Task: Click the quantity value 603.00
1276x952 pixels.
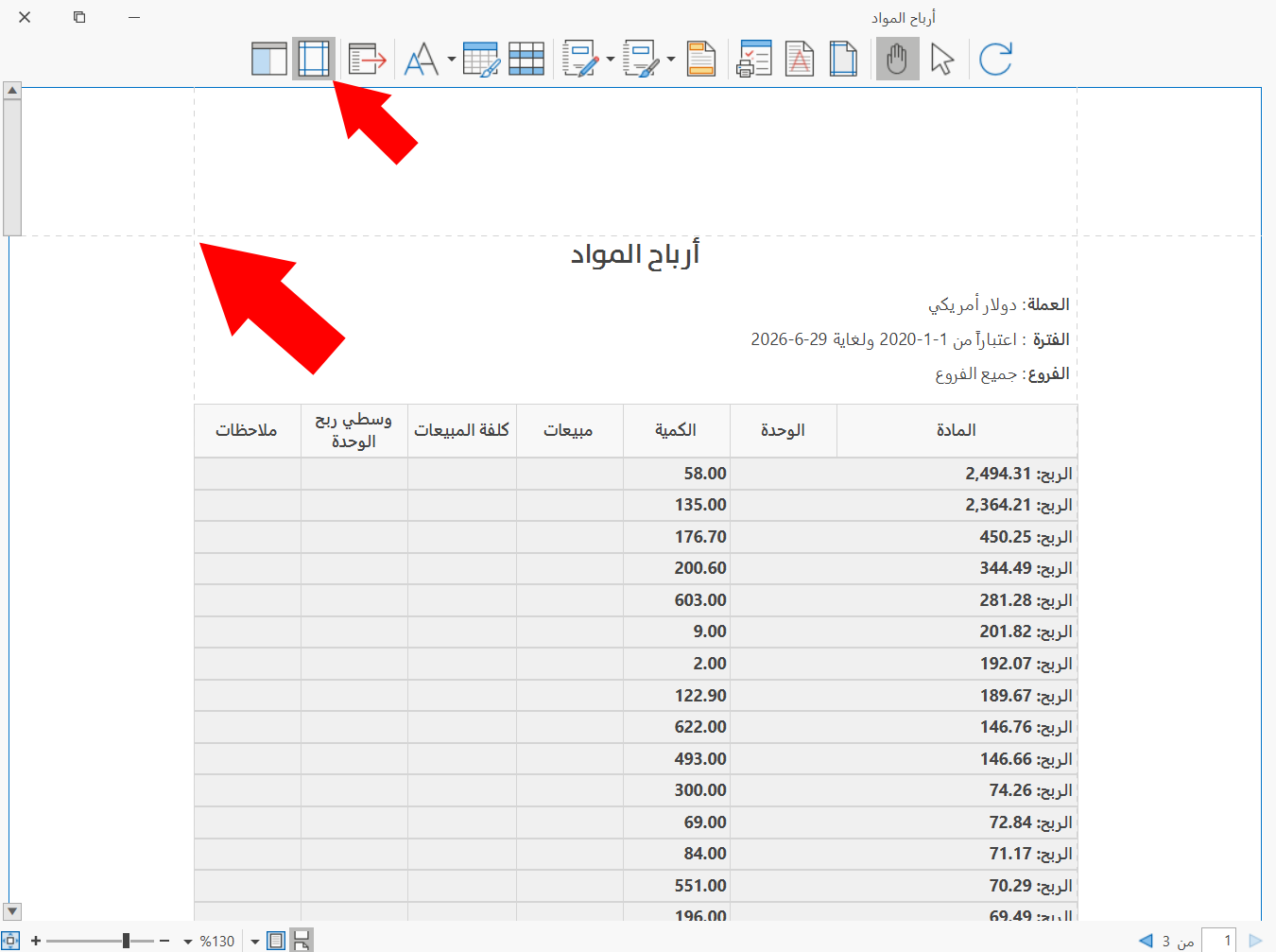Action: [x=700, y=600]
